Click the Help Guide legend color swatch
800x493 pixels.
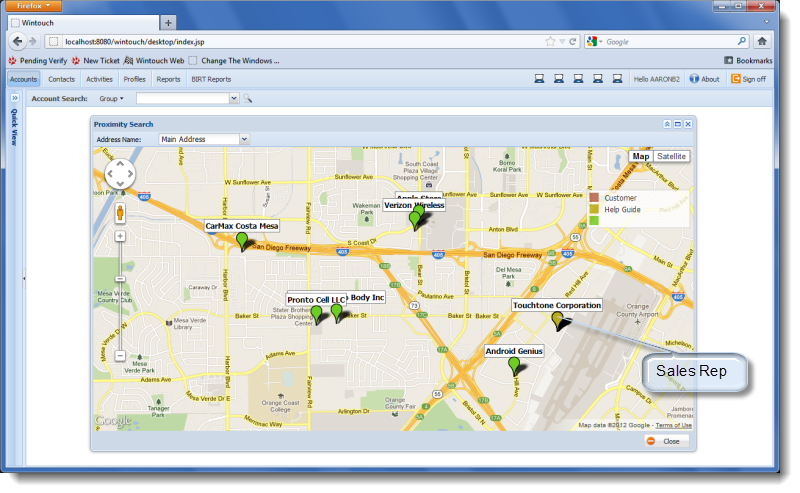(594, 209)
